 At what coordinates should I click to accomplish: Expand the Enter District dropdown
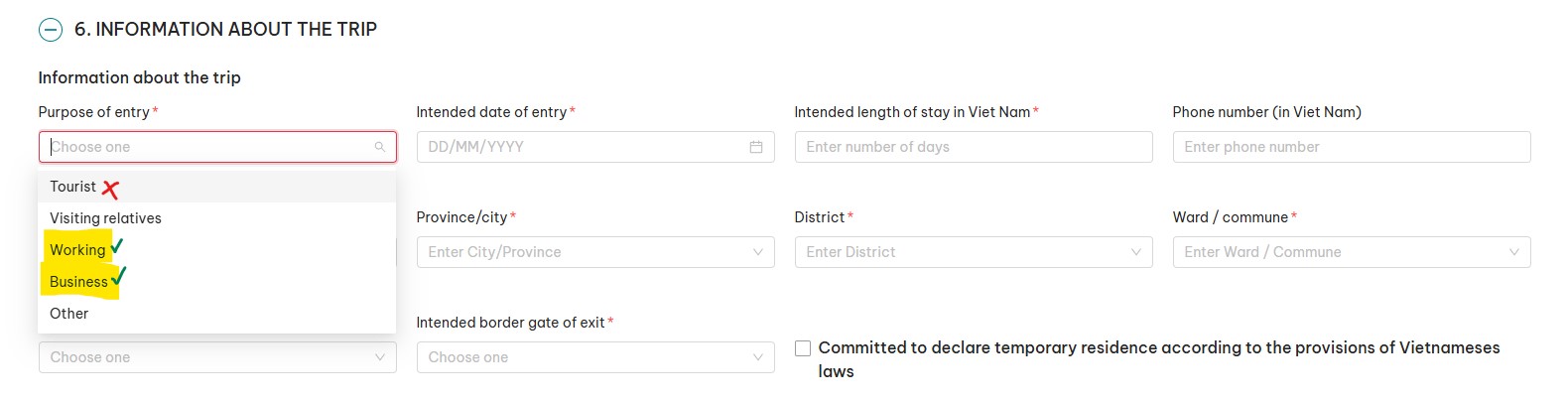[x=963, y=252]
